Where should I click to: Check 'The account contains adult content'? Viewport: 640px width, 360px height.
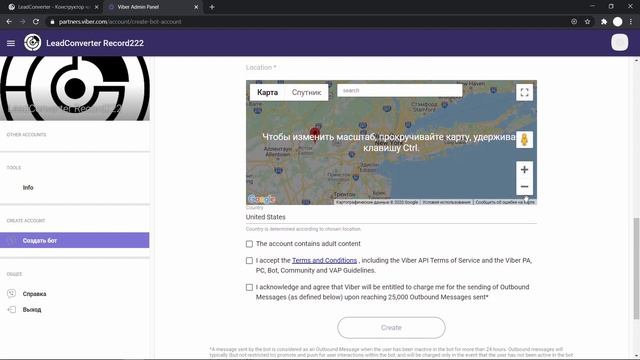click(249, 244)
